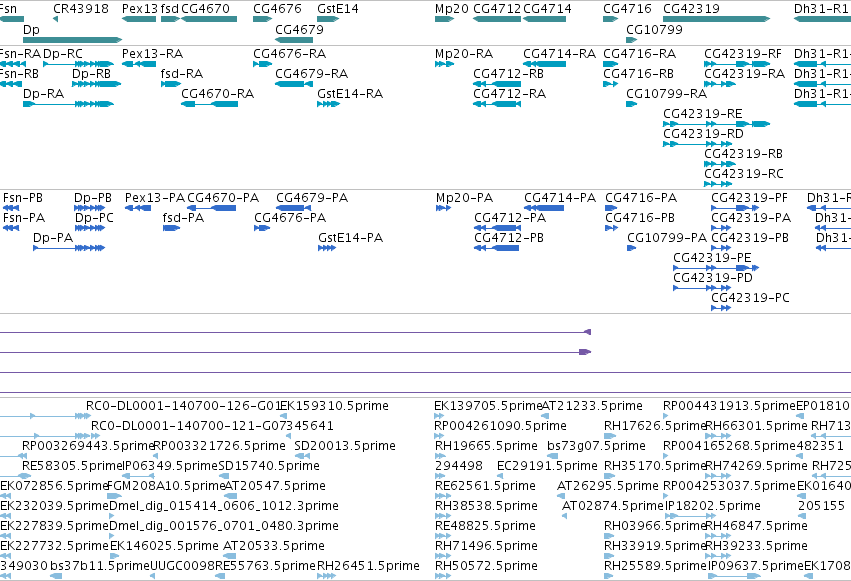Click transcript Dp-RB
The height and width of the screenshot is (581, 851).
[x=91, y=74]
